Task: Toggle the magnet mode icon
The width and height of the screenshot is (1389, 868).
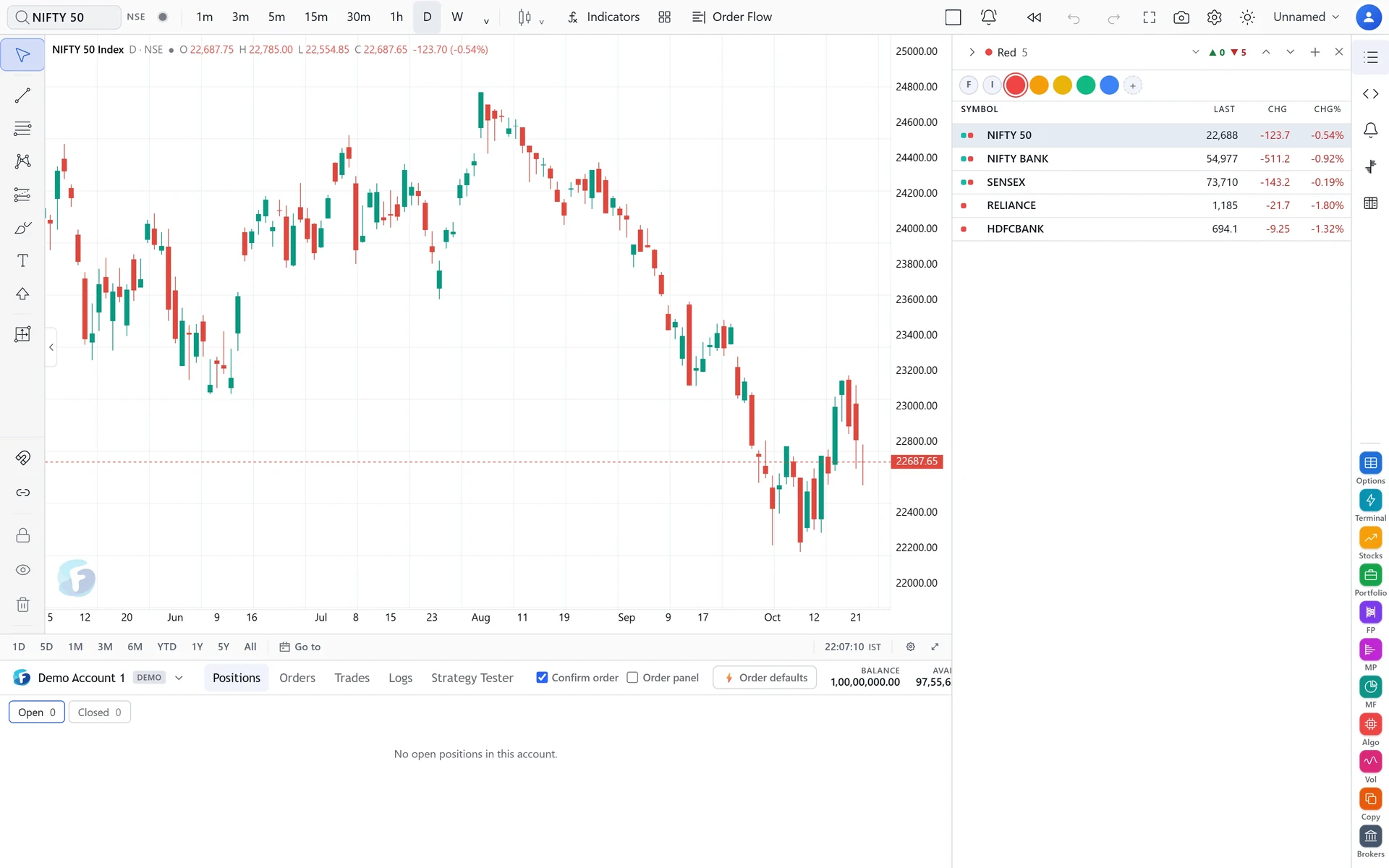Action: coord(22,458)
